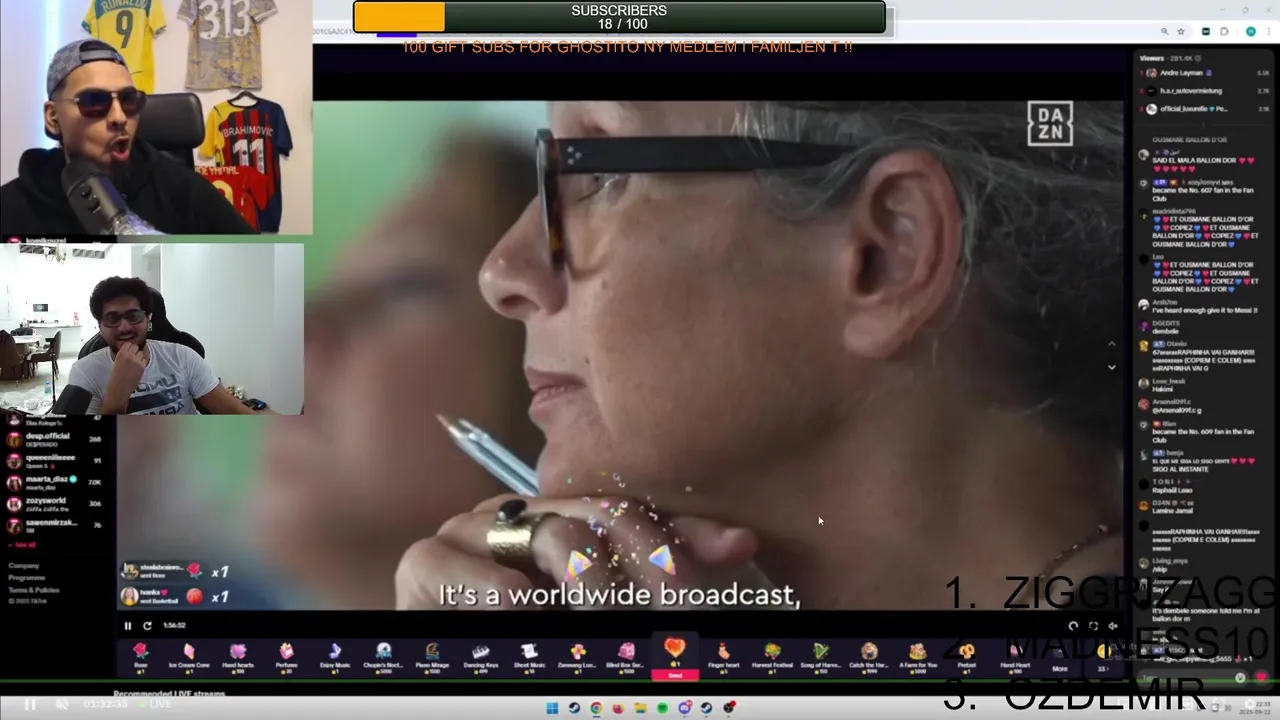Image resolution: width=1280 pixels, height=720 pixels.
Task: Select the Sheet Music gift
Action: click(x=529, y=656)
